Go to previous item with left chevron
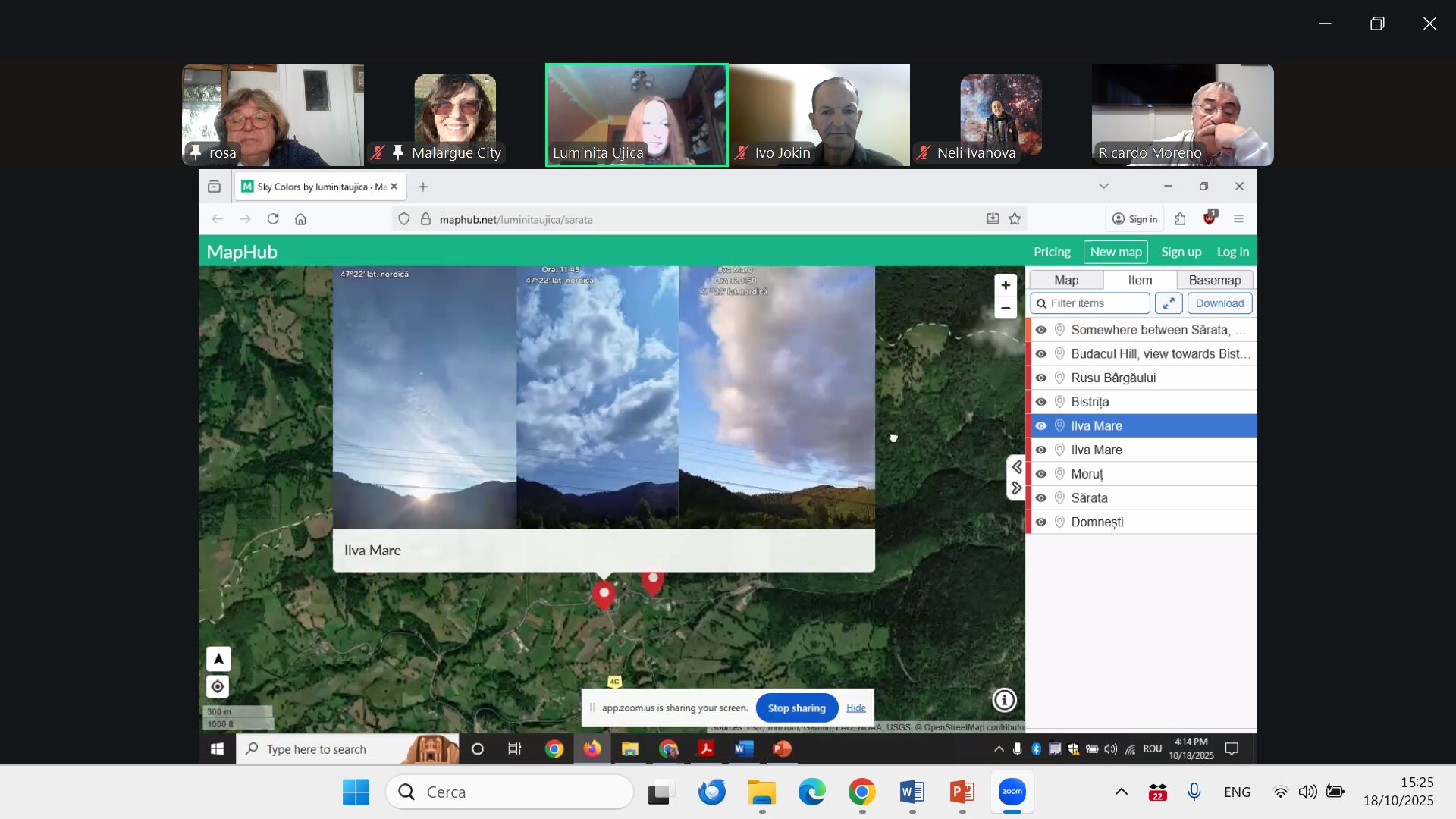Image resolution: width=1456 pixels, height=819 pixels. pyautogui.click(x=1017, y=467)
